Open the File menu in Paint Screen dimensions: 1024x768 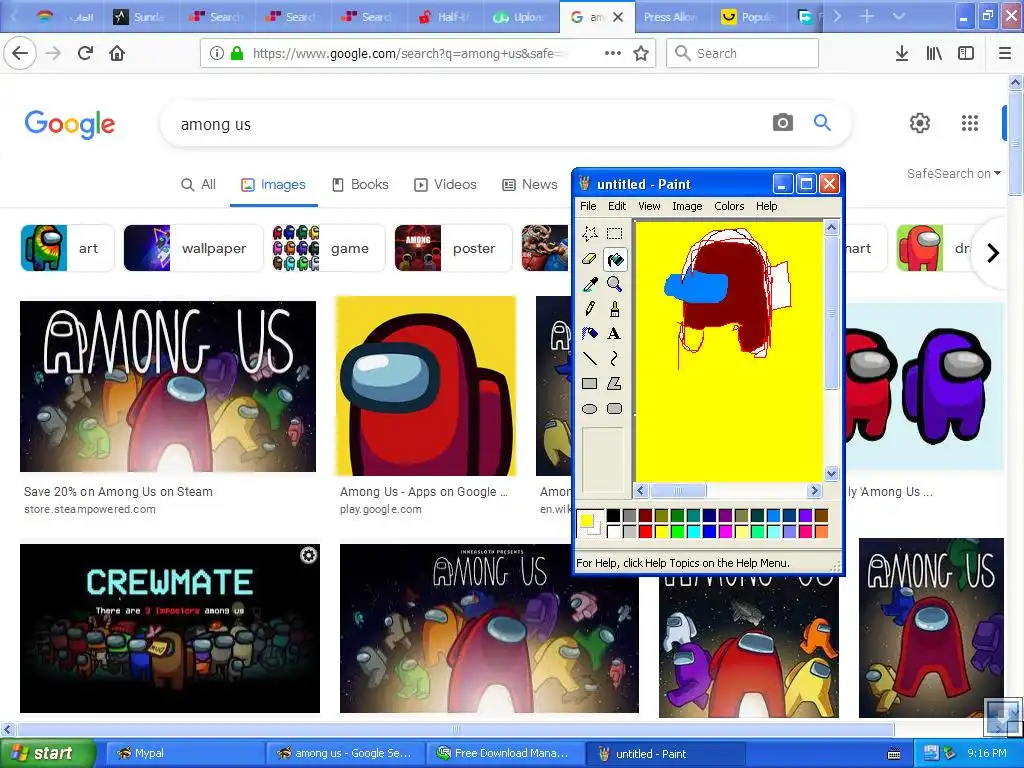tap(588, 206)
